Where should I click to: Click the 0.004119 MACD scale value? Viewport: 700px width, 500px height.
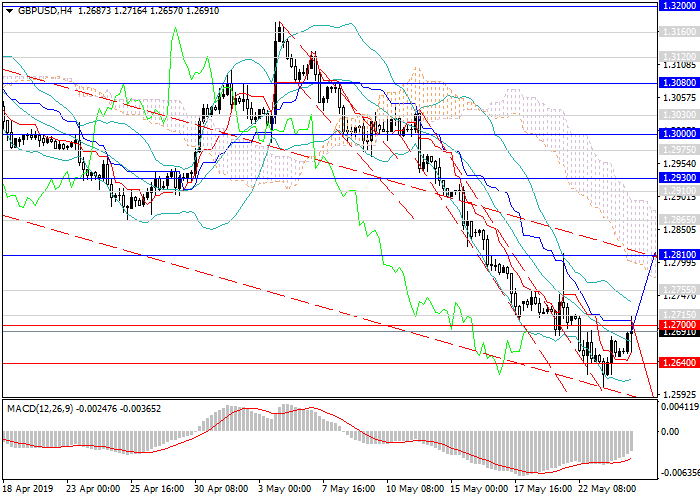pos(679,406)
